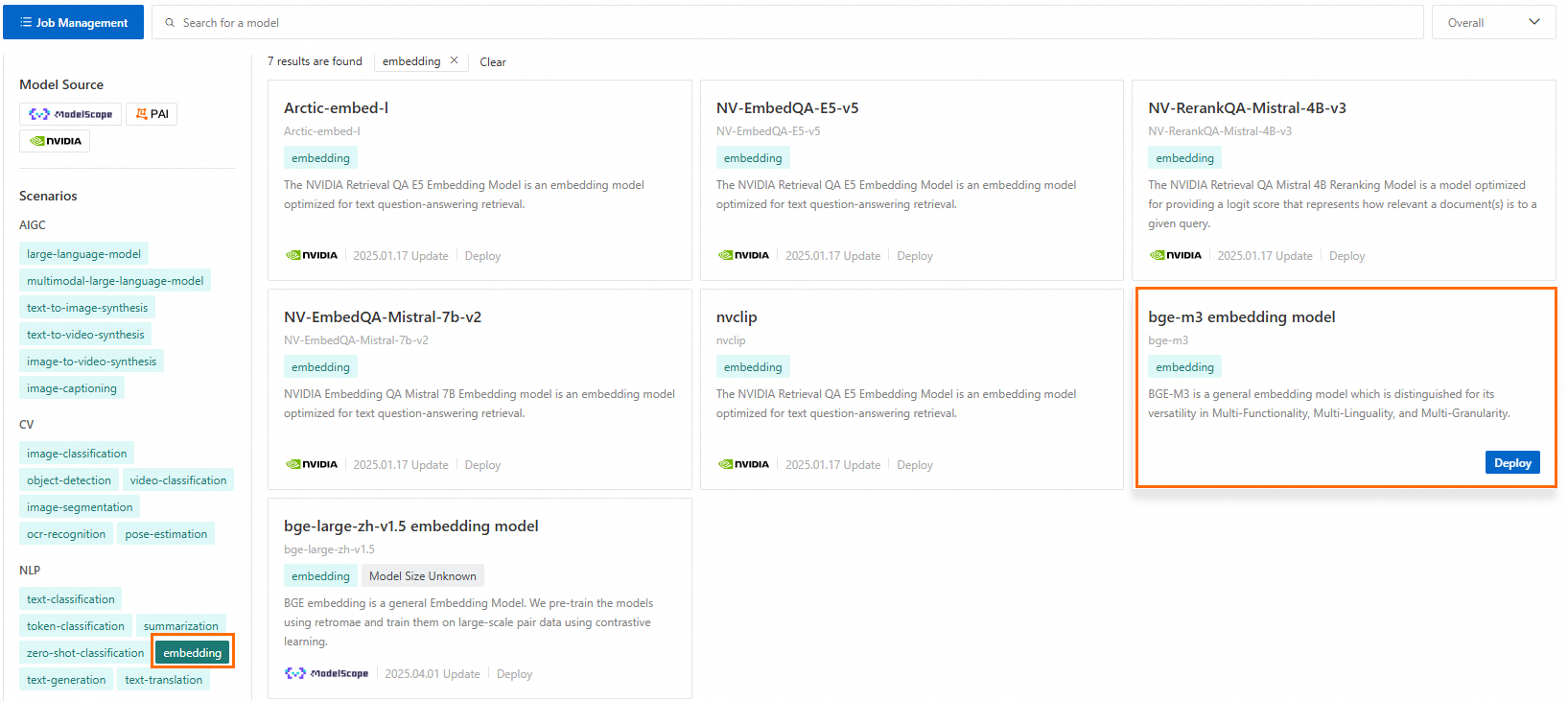Open the nvclip model title

tap(737, 316)
